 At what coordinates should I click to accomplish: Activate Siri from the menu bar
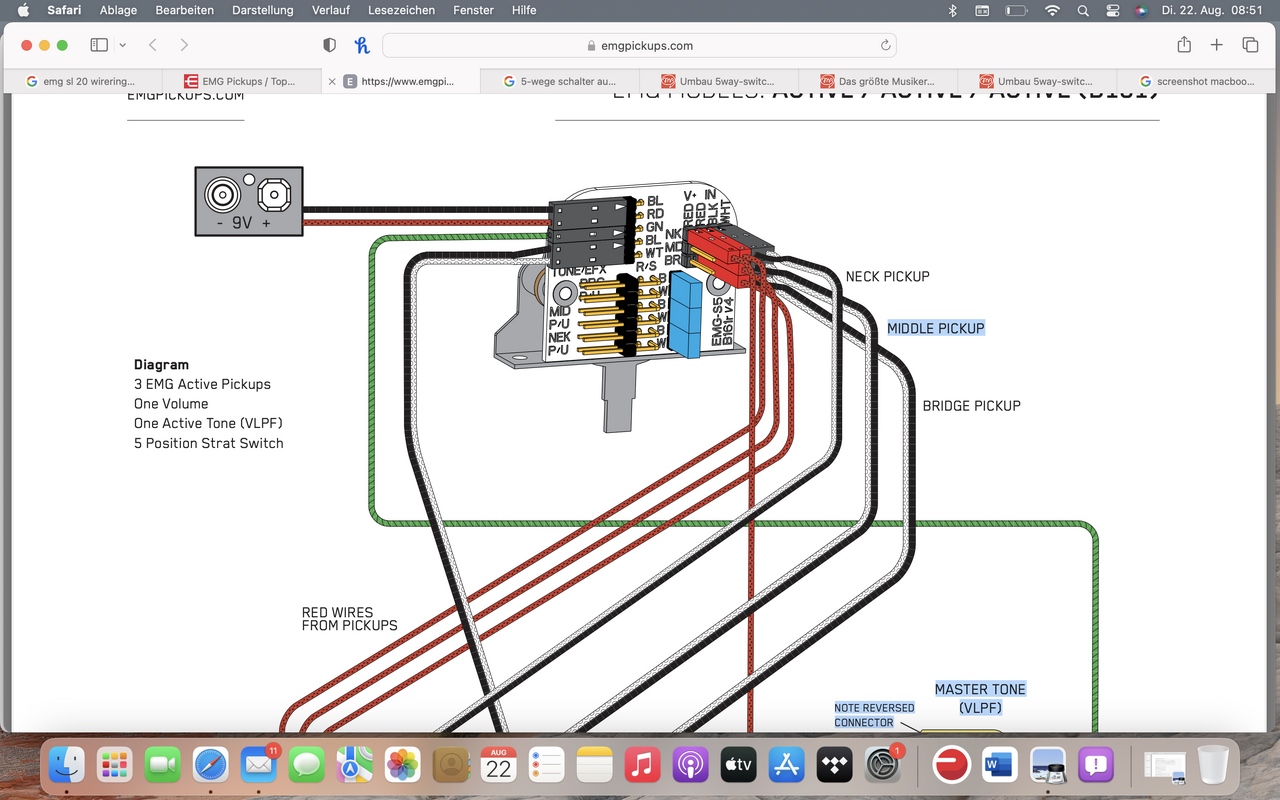[1141, 10]
